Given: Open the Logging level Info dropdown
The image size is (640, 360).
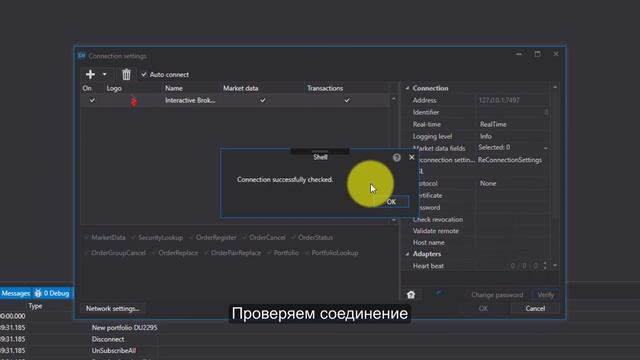Looking at the screenshot, I should (x=512, y=136).
